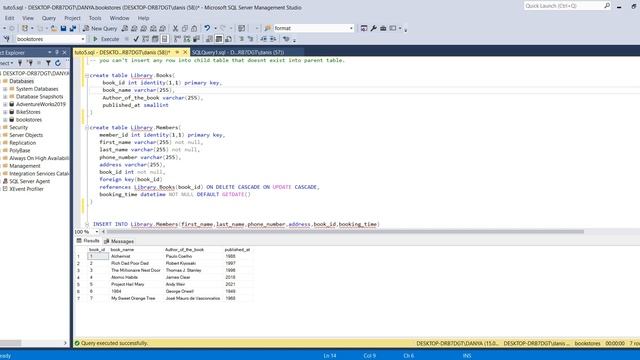Click the Comment out selected lines icon
Image resolution: width=640 pixels, height=360 pixels.
pyautogui.click(x=241, y=39)
